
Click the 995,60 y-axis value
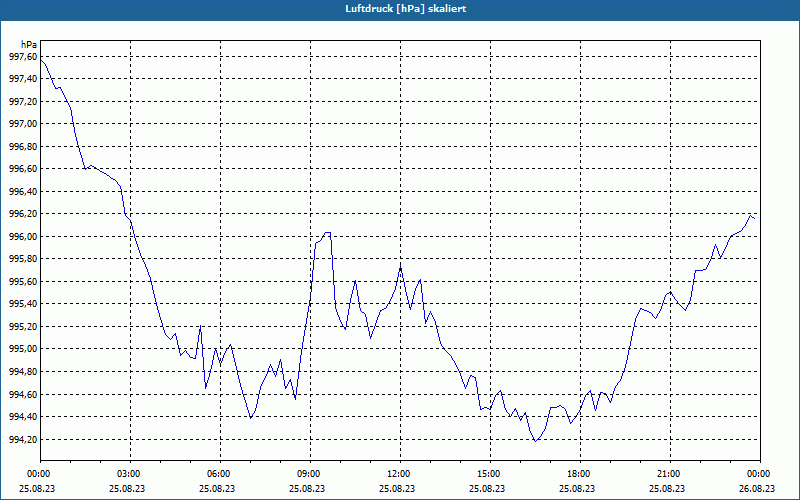pos(23,282)
